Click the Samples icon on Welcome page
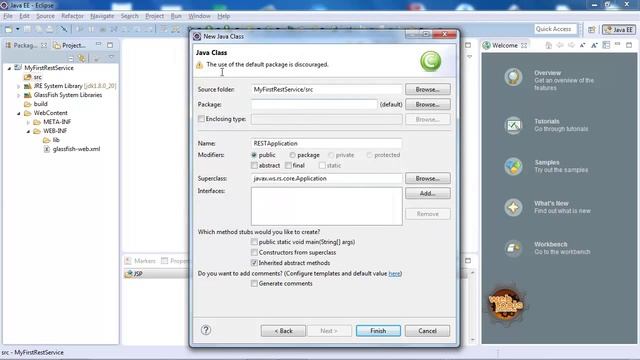Viewport: 640px width, 360px height. pyautogui.click(x=513, y=166)
